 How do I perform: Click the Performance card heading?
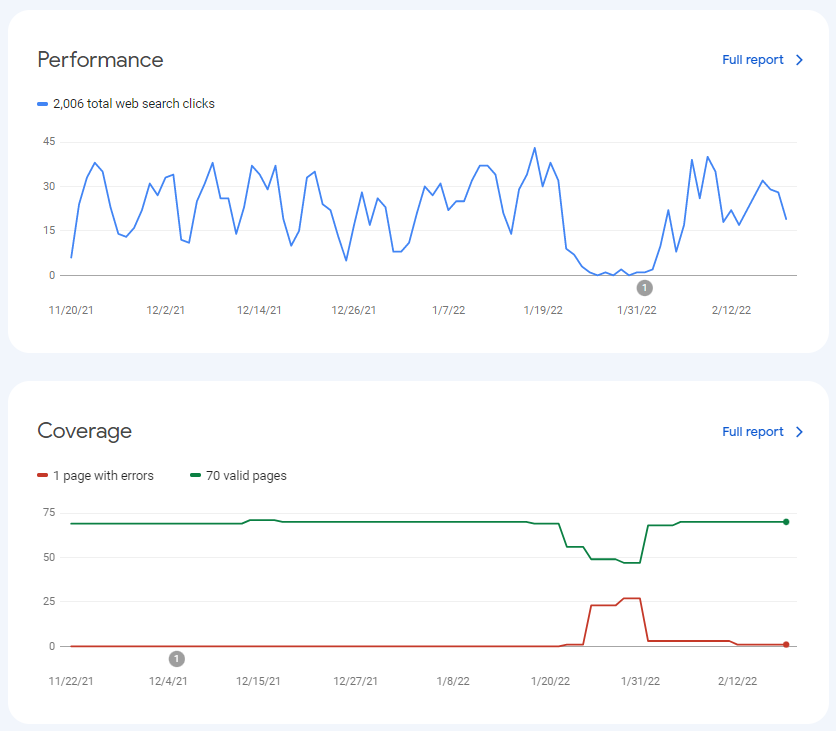click(100, 60)
